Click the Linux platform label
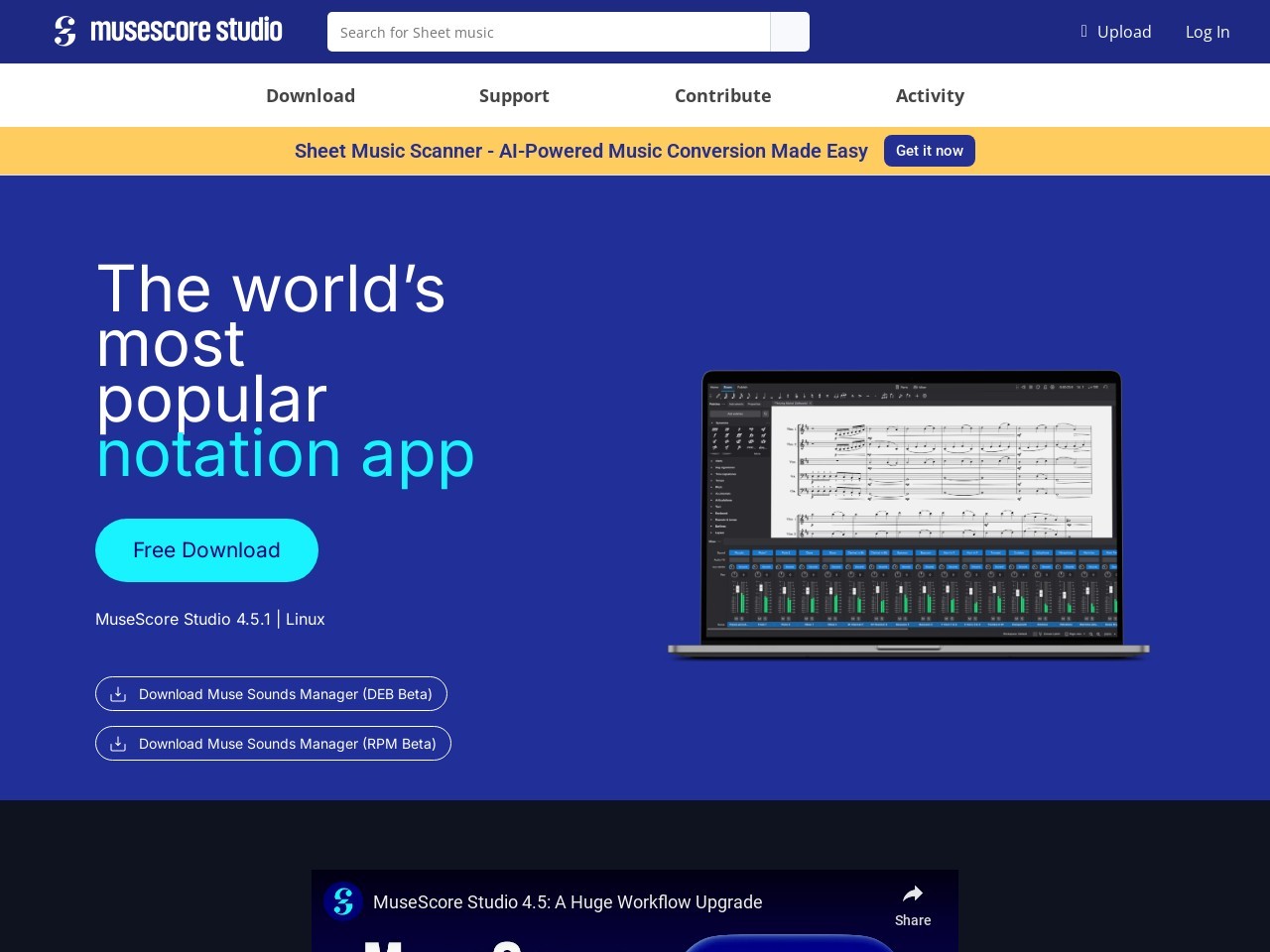The height and width of the screenshot is (952, 1270). 306,619
